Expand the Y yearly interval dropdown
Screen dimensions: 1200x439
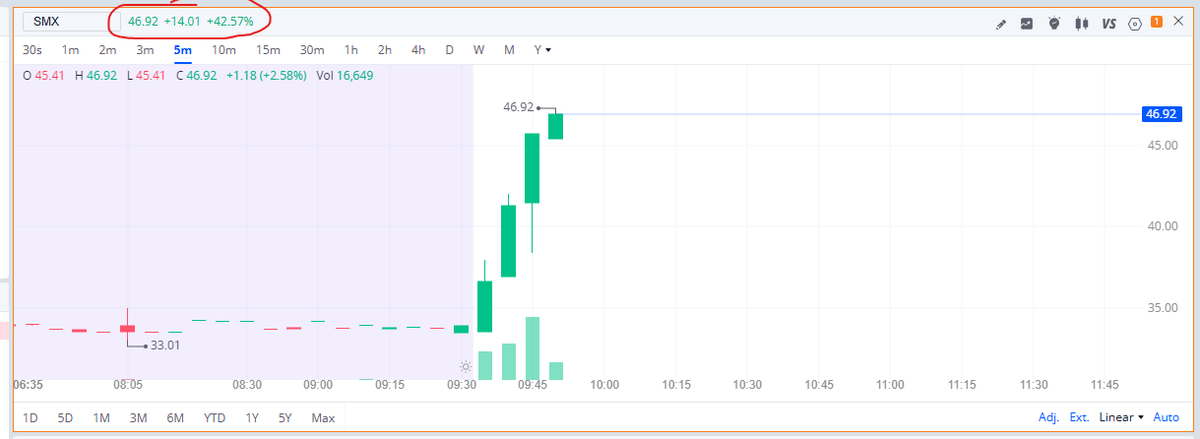point(542,49)
